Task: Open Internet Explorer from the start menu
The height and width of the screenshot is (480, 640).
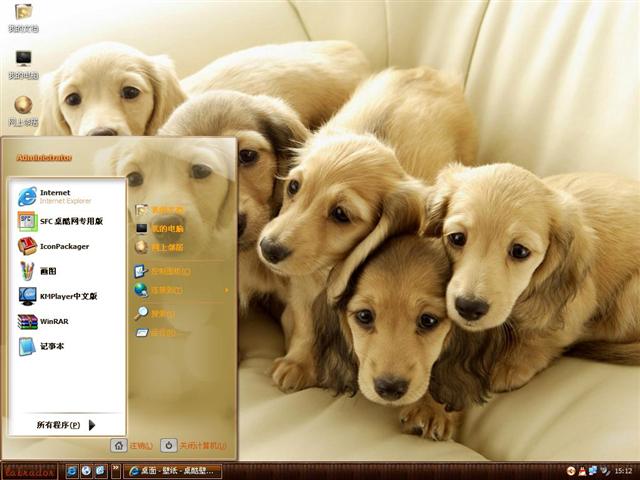Action: 60,196
